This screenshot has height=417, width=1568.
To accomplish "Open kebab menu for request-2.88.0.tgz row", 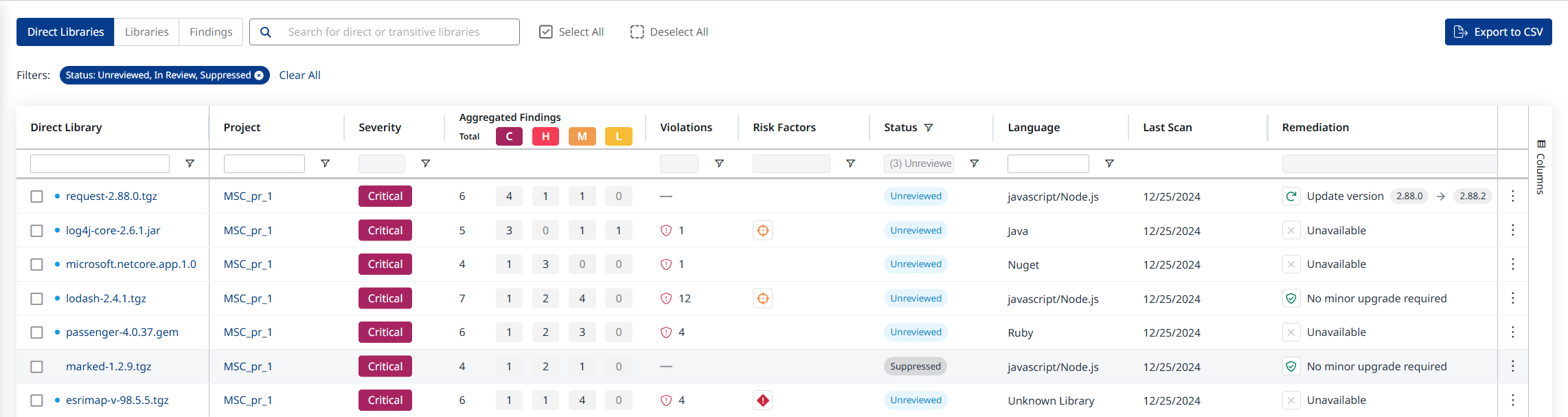I will [x=1512, y=196].
